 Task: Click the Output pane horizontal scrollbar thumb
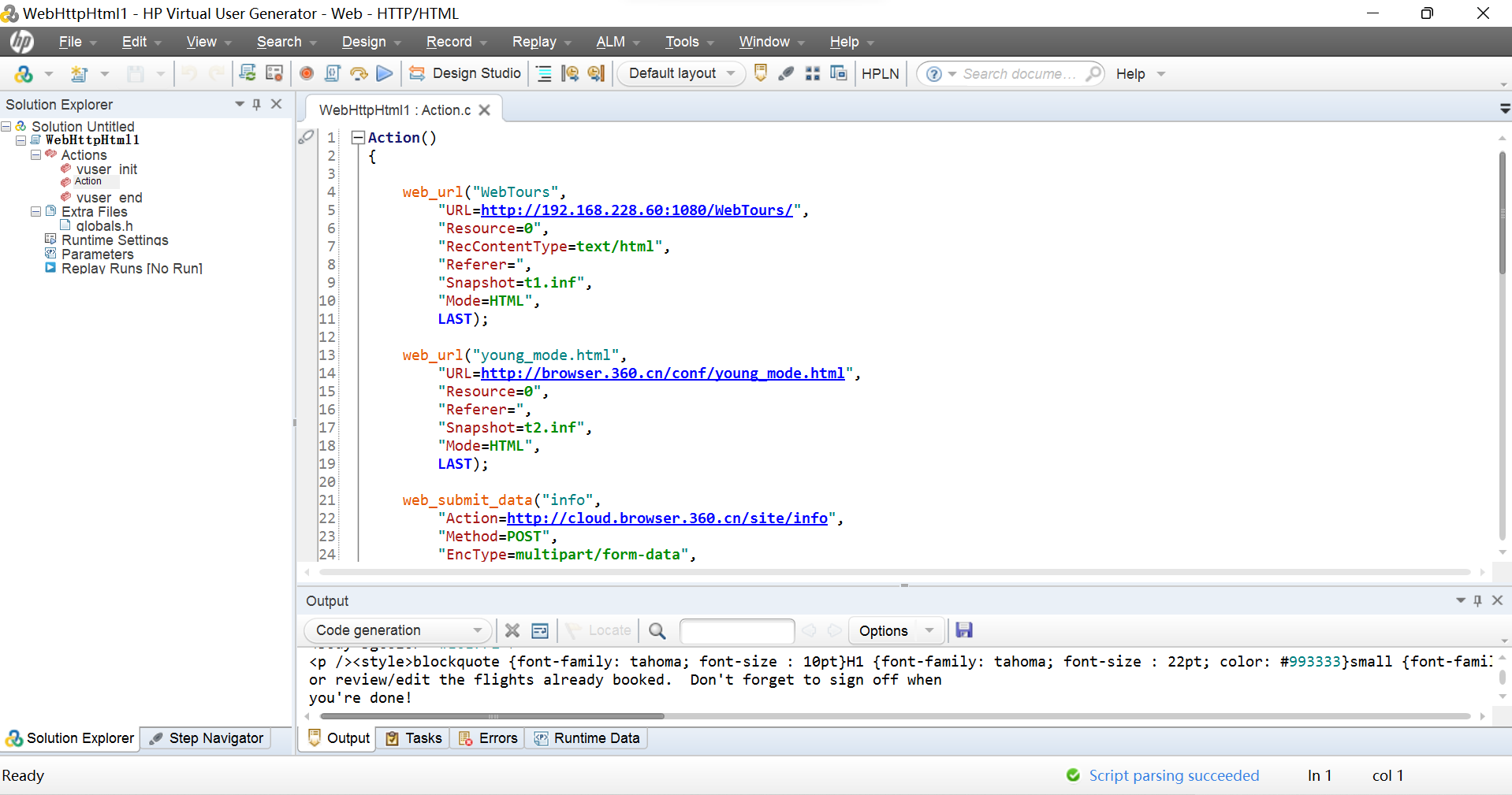pos(493,716)
